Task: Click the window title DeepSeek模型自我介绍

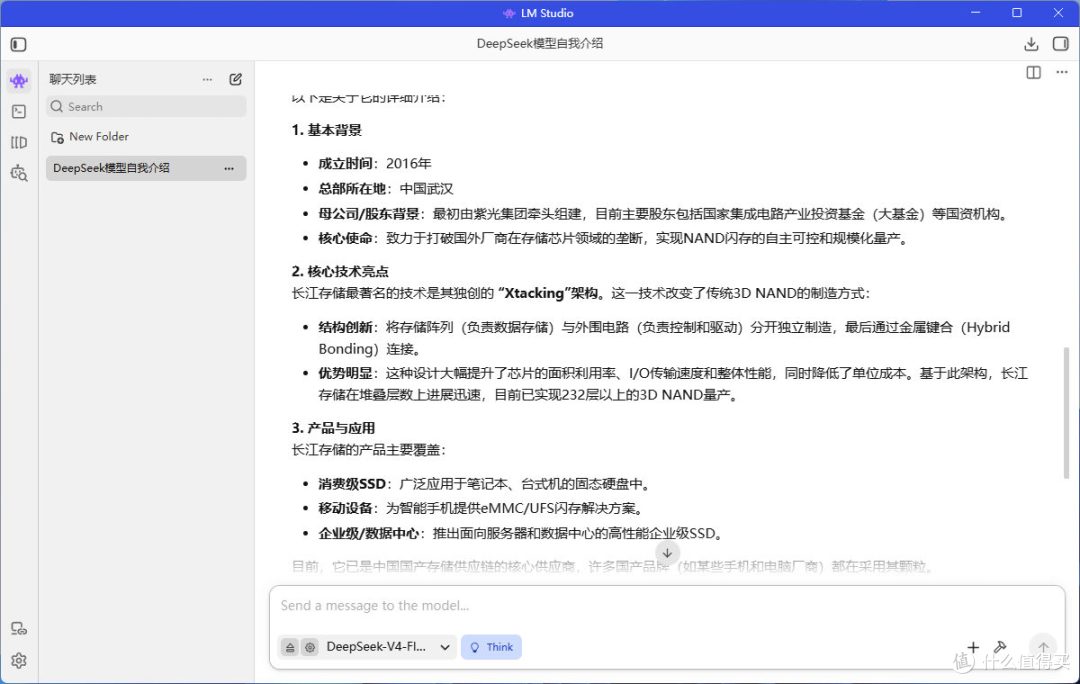Action: pos(540,44)
